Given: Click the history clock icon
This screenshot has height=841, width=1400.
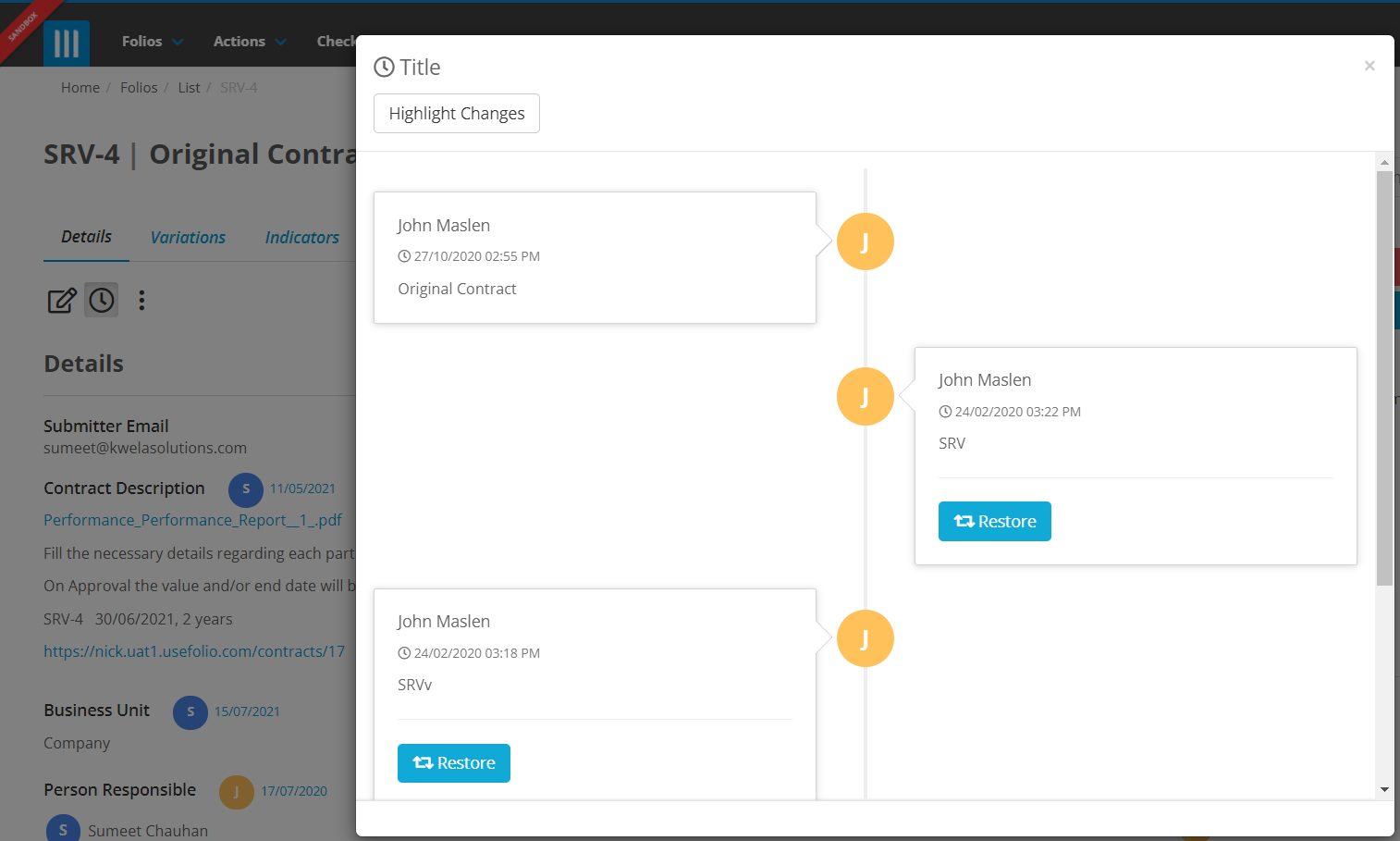Looking at the screenshot, I should (x=102, y=300).
